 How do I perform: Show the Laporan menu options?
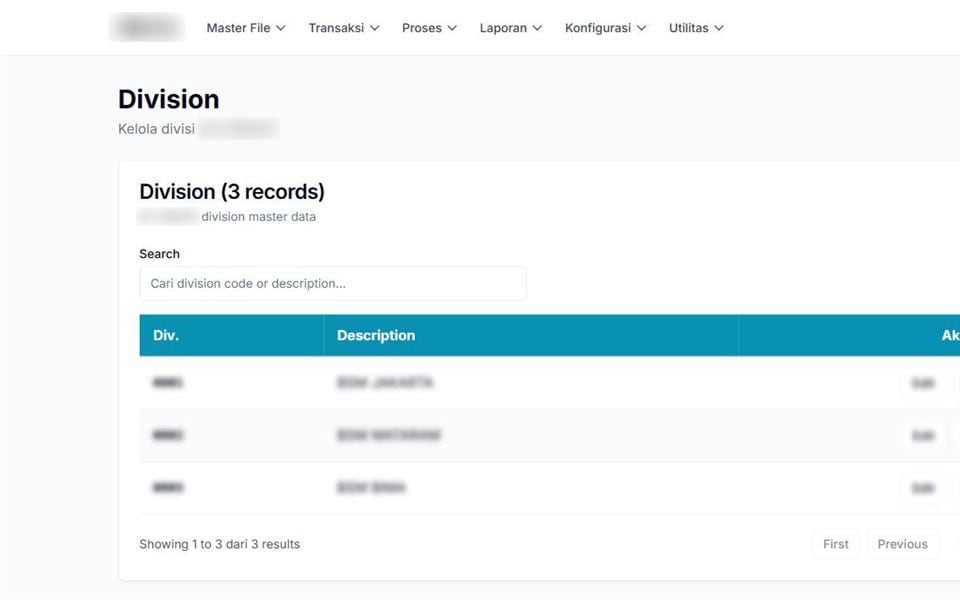click(511, 28)
